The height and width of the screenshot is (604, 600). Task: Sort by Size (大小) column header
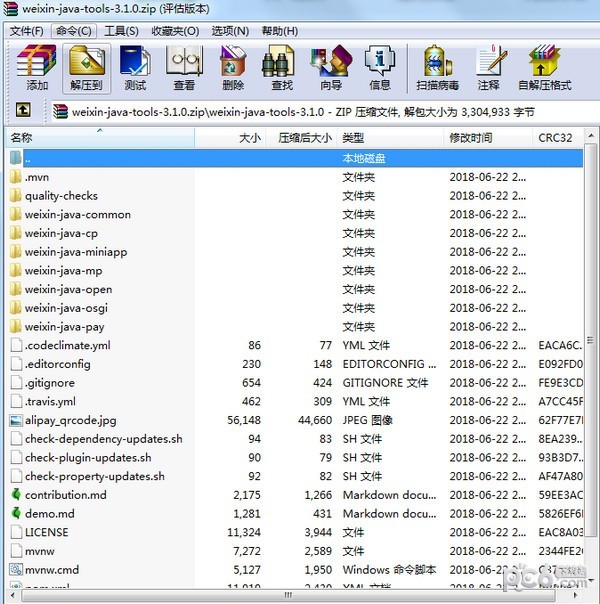click(x=230, y=138)
